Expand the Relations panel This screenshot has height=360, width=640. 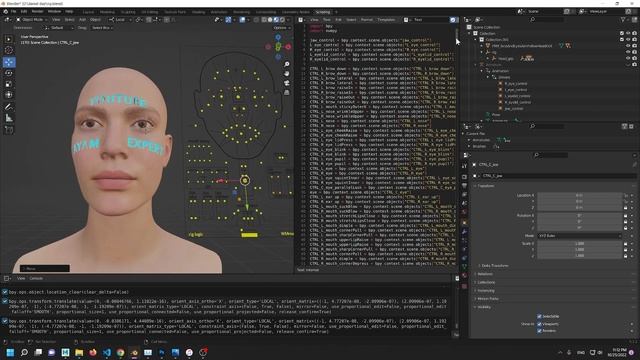coord(484,274)
